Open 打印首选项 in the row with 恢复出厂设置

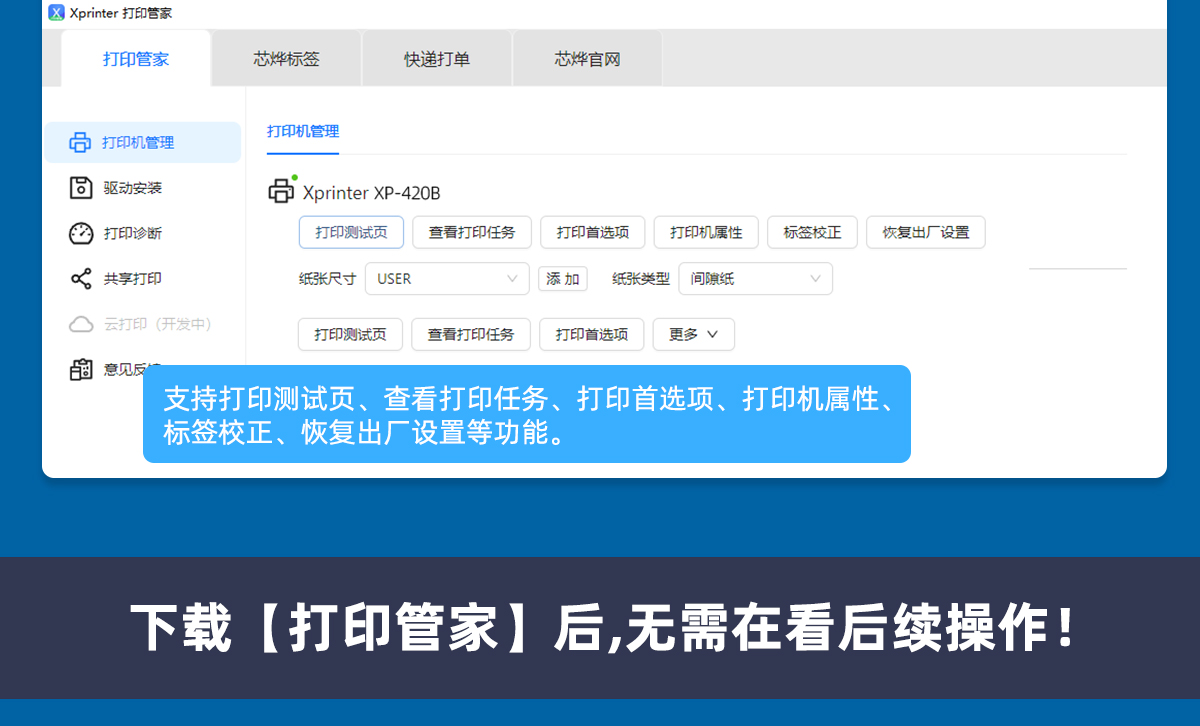pos(593,232)
